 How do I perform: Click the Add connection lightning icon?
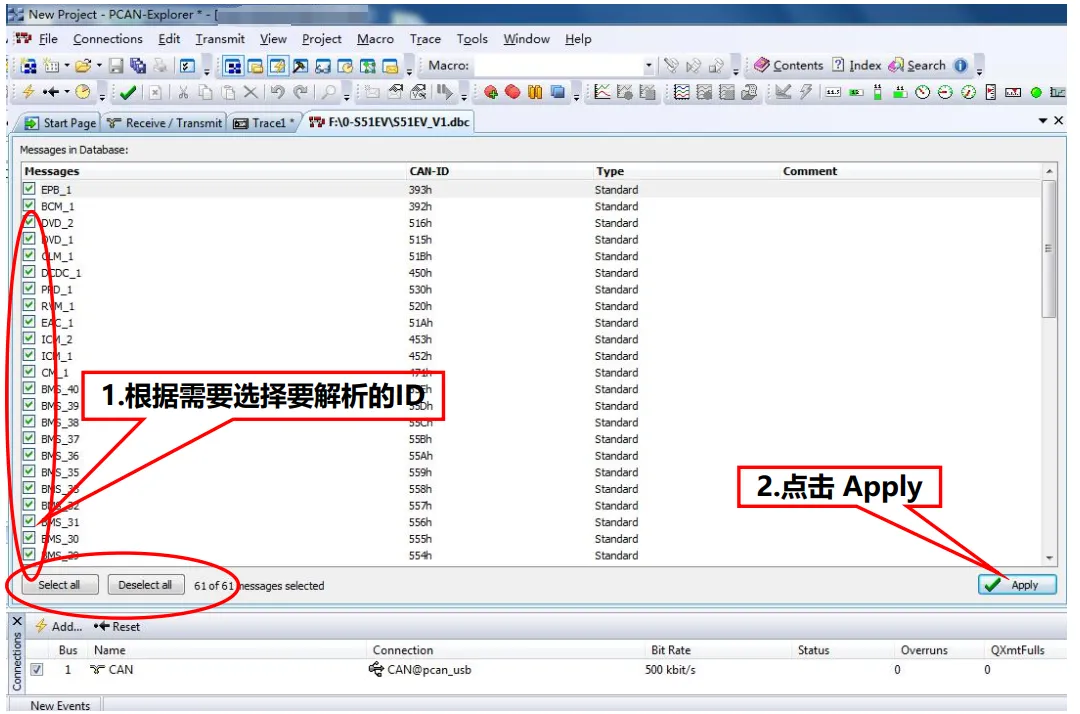(41, 626)
